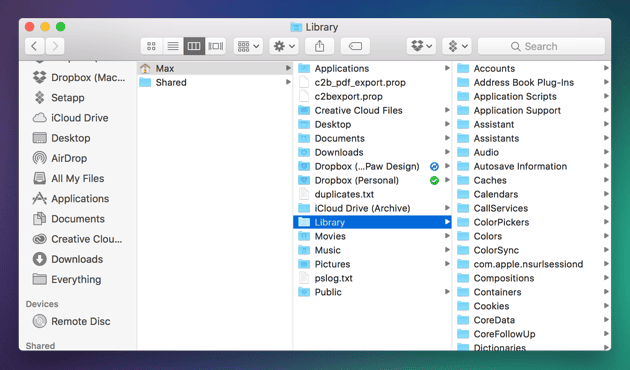The height and width of the screenshot is (370, 630).
Task: Open Documents in the sidebar
Action: tap(69, 219)
